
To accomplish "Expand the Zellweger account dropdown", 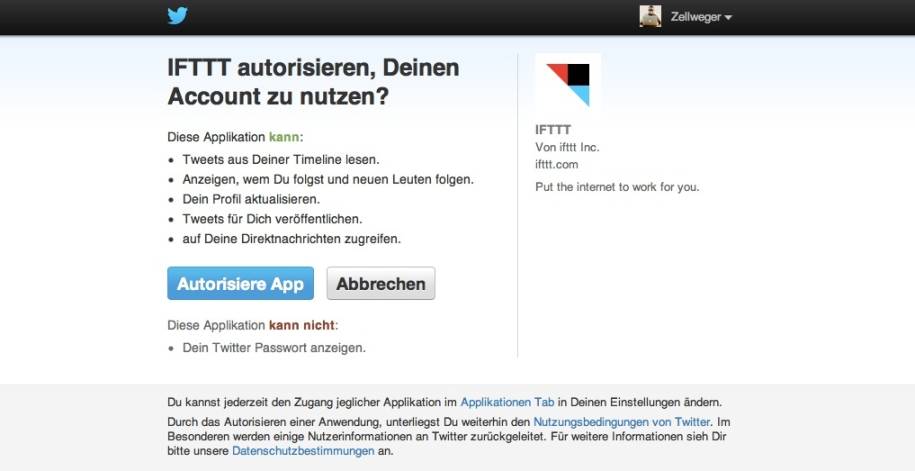I will point(701,17).
